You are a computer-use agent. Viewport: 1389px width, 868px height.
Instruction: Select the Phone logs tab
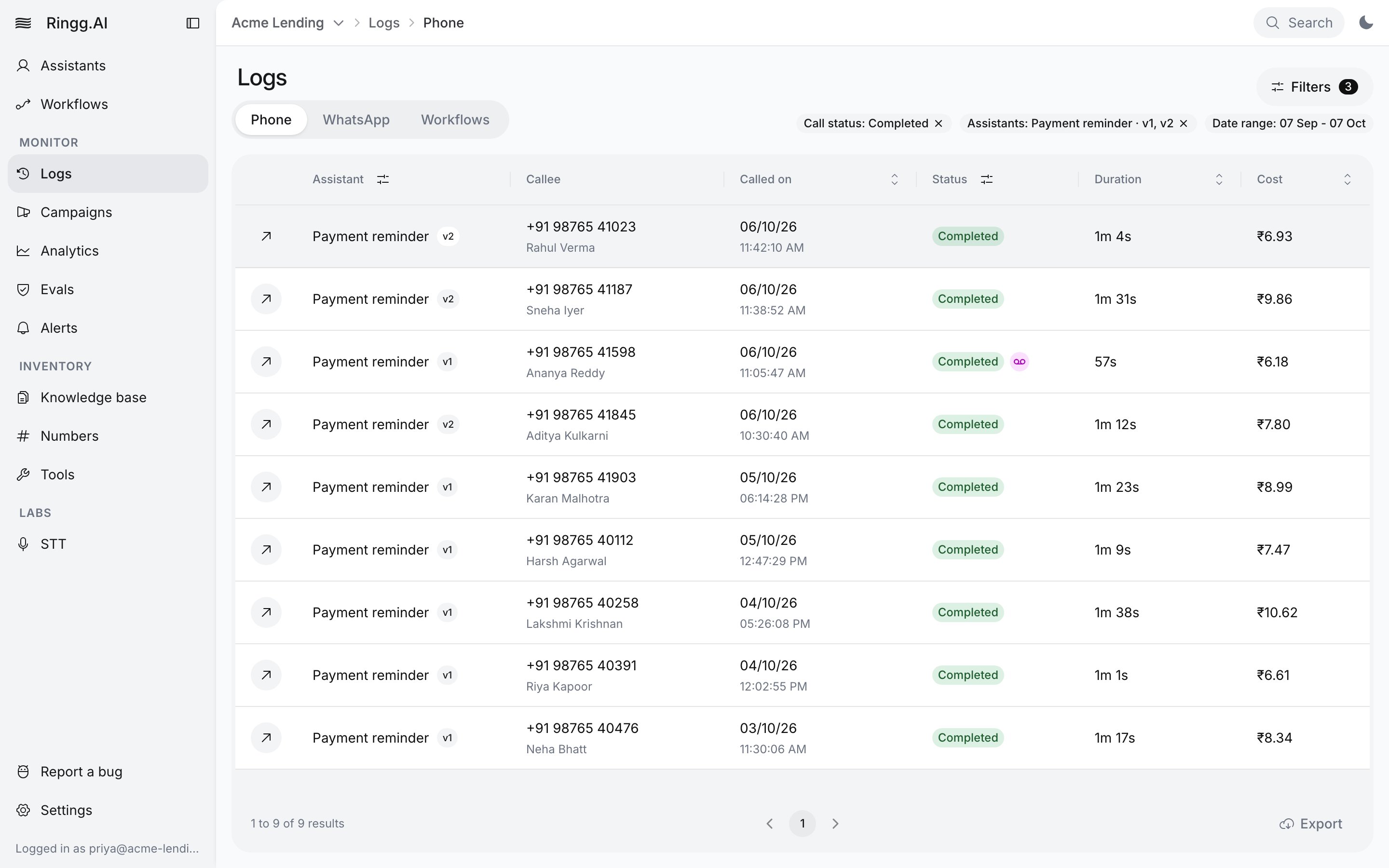point(271,120)
